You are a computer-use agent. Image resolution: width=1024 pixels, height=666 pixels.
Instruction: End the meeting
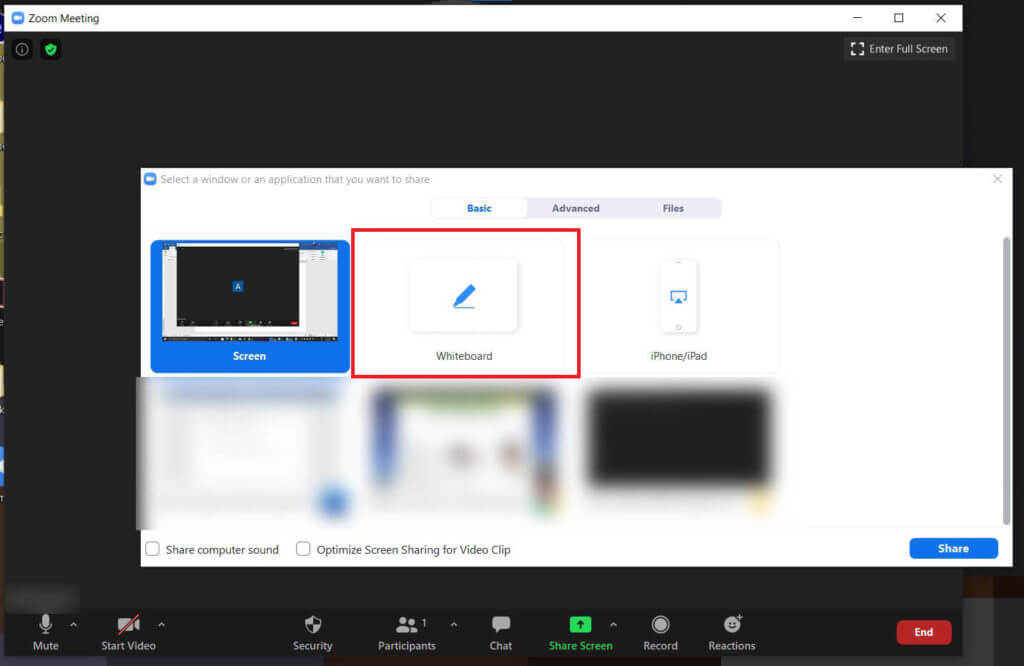pyautogui.click(x=923, y=632)
